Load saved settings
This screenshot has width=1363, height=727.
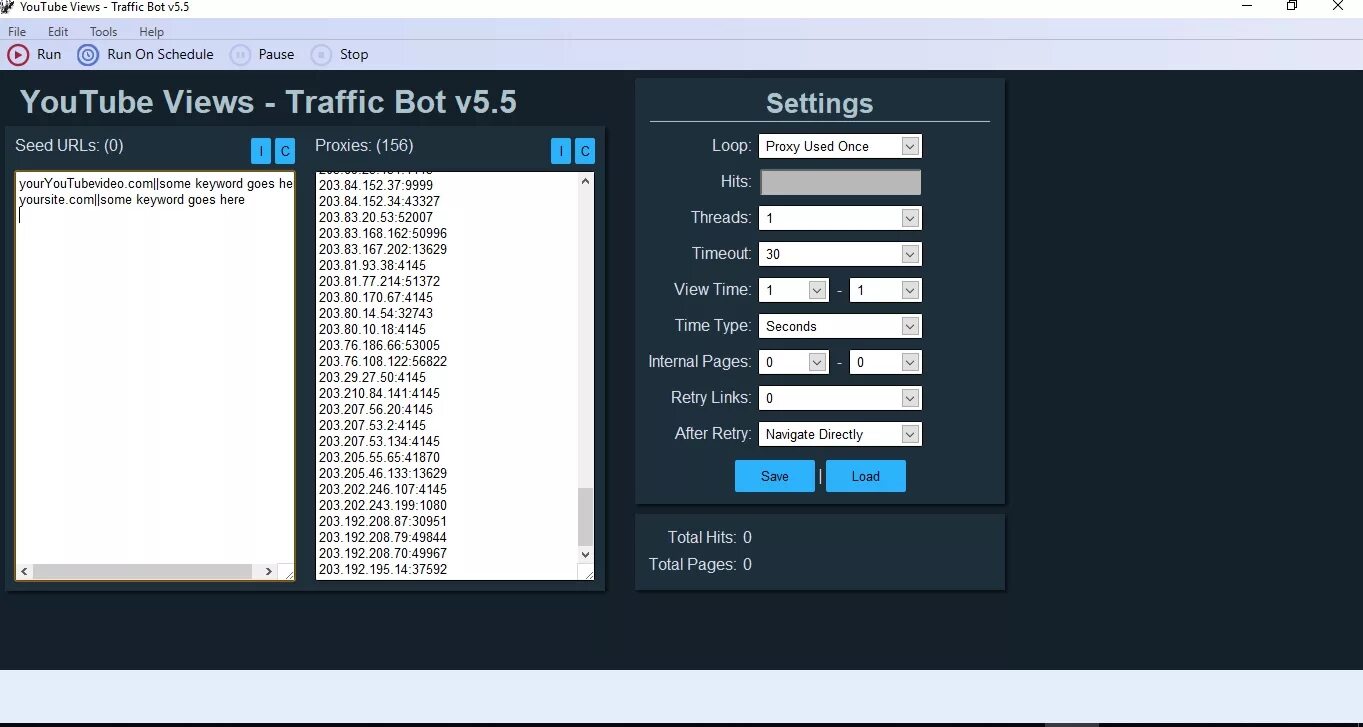[x=866, y=476]
